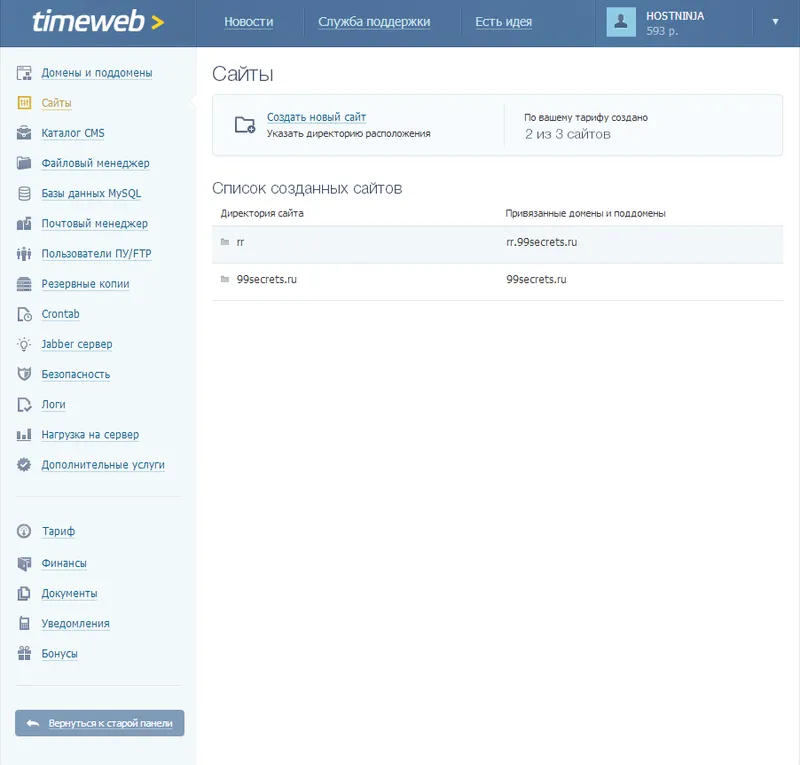Open the Домены и поддомены link
Viewport: 800px width, 765px height.
point(97,73)
